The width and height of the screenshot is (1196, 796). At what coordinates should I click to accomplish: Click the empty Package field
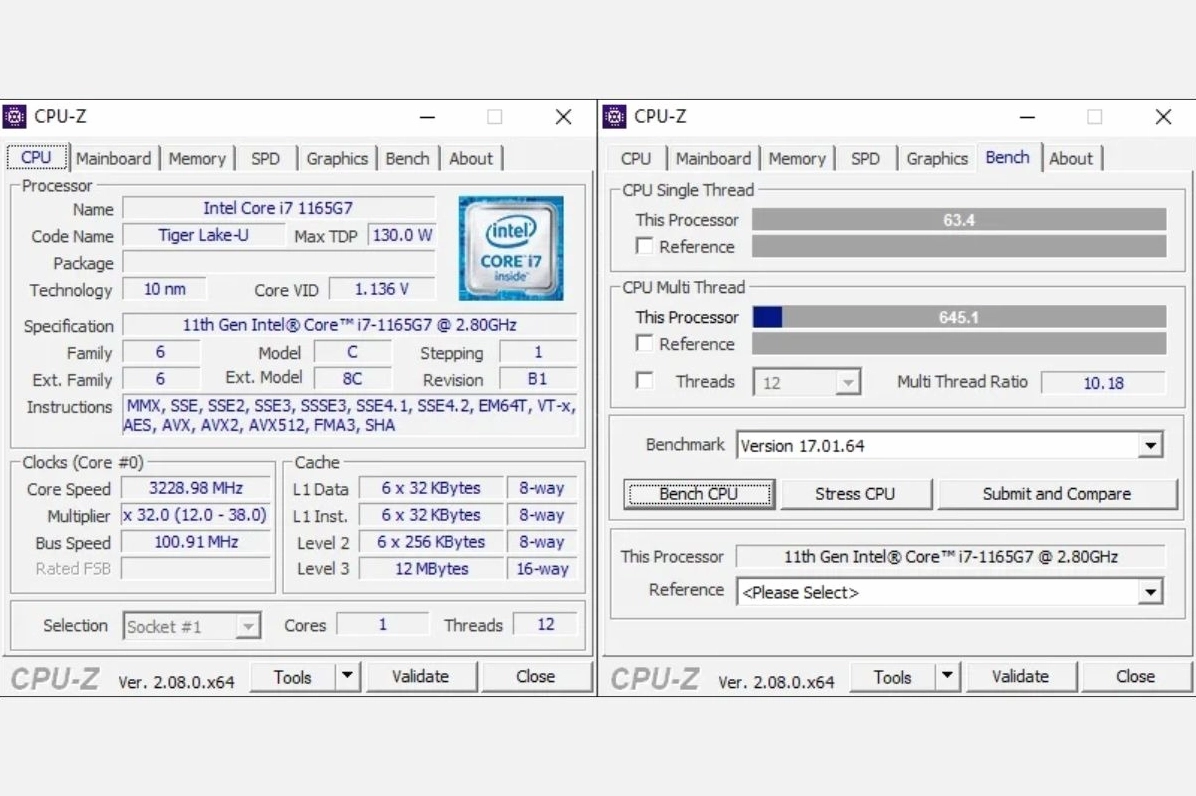click(x=278, y=262)
